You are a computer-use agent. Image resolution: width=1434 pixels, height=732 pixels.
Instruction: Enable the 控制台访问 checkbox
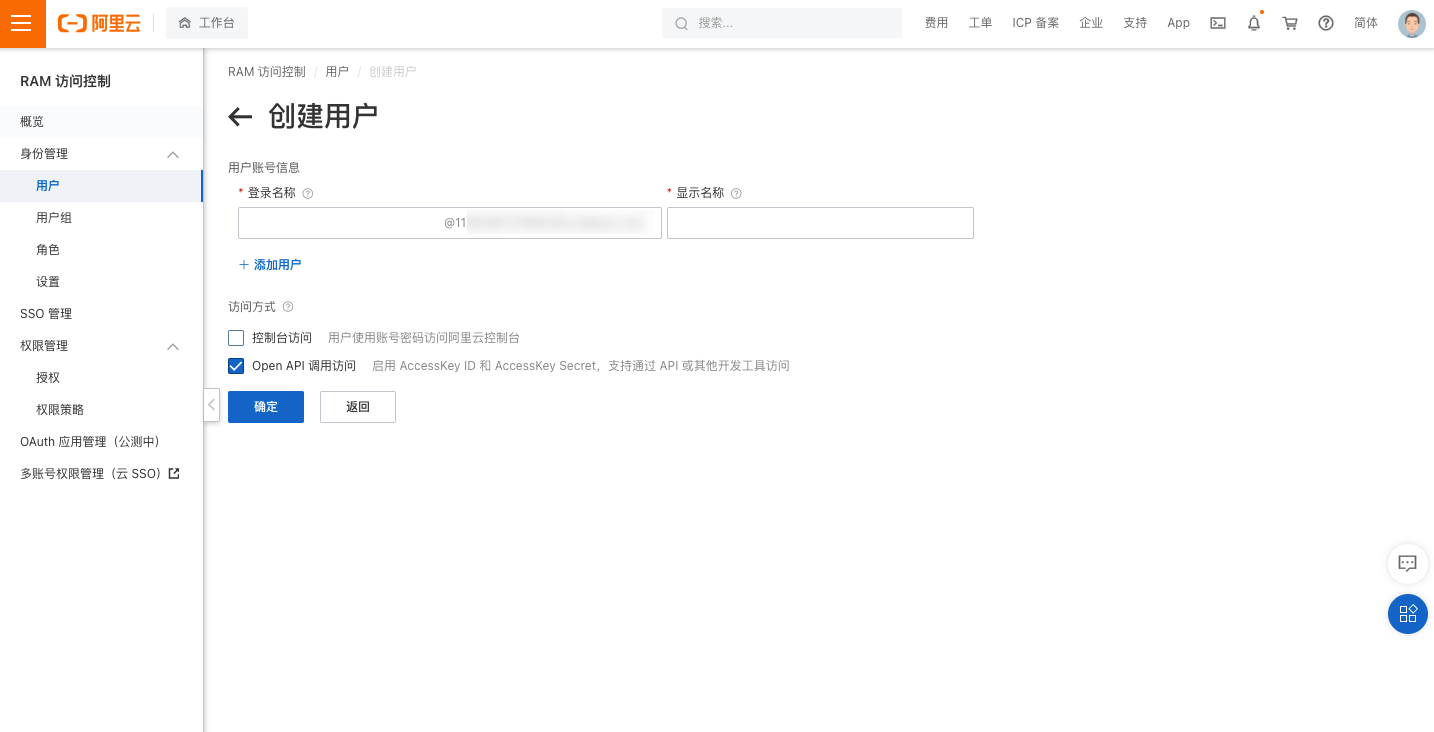pyautogui.click(x=235, y=338)
